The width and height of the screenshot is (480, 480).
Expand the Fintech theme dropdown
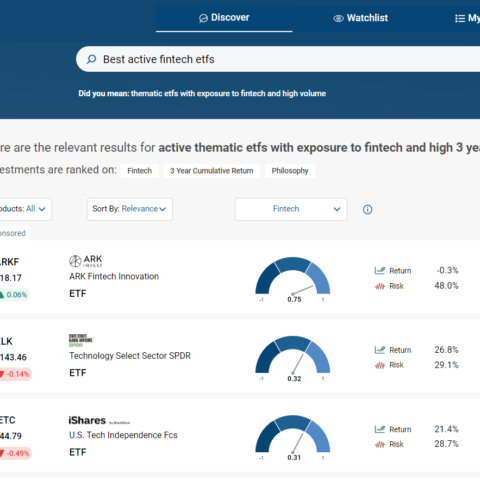coord(291,209)
